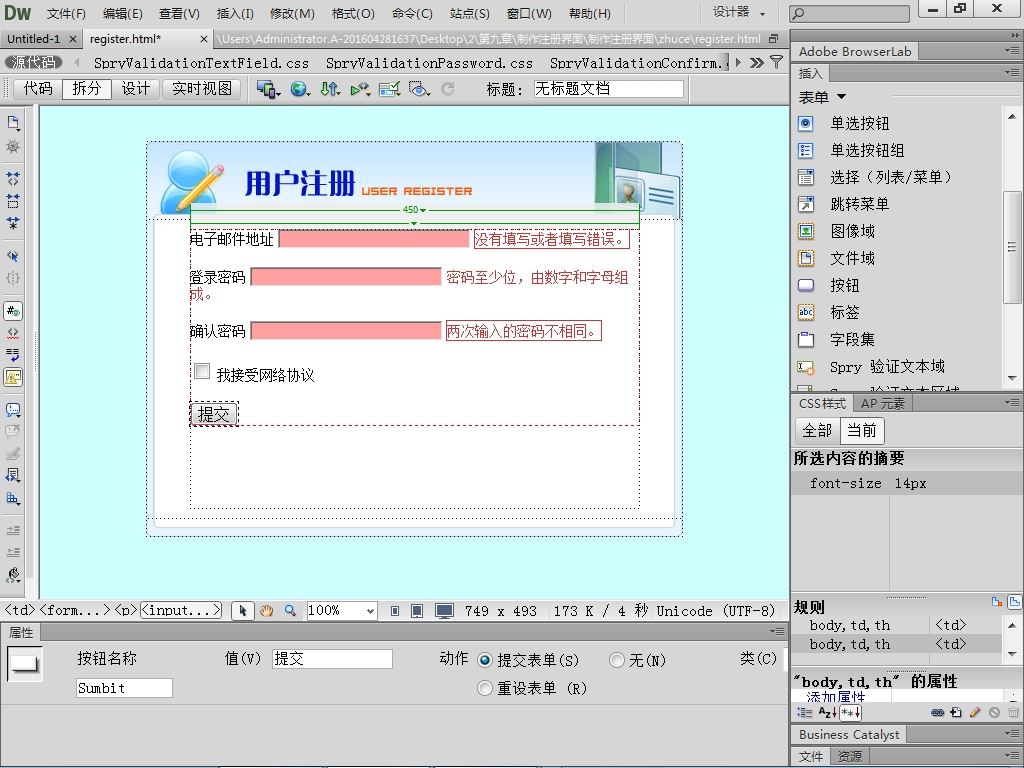Click the desktop size monitor icon
This screenshot has width=1024, height=768.
[x=444, y=611]
